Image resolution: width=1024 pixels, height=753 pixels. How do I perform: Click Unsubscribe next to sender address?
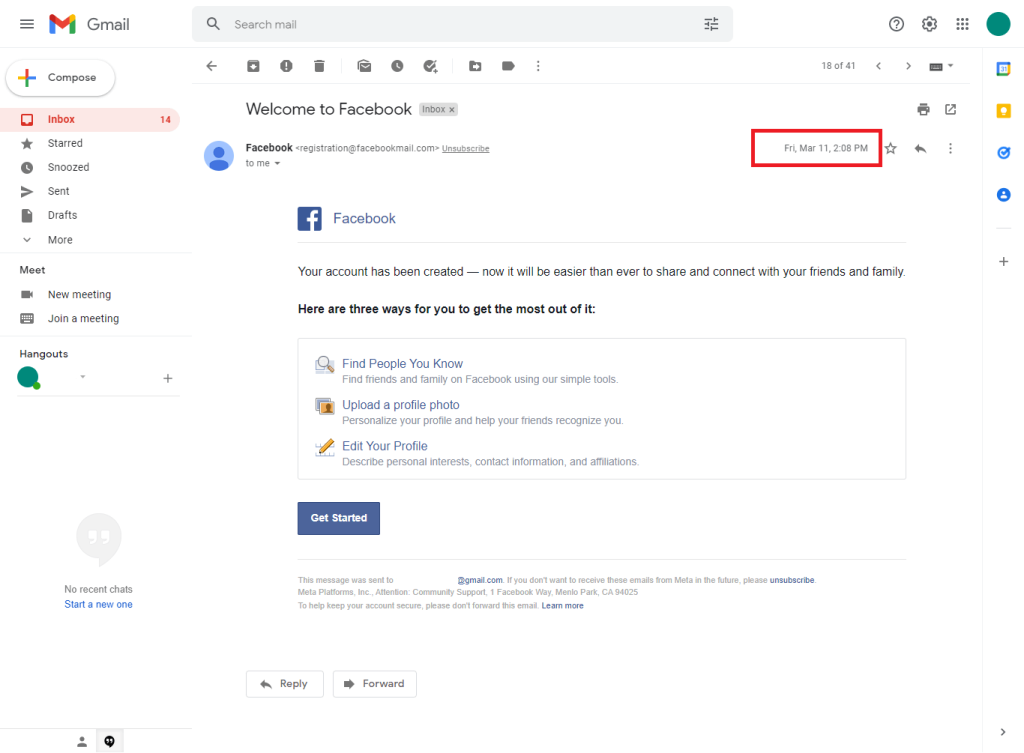[x=466, y=149]
